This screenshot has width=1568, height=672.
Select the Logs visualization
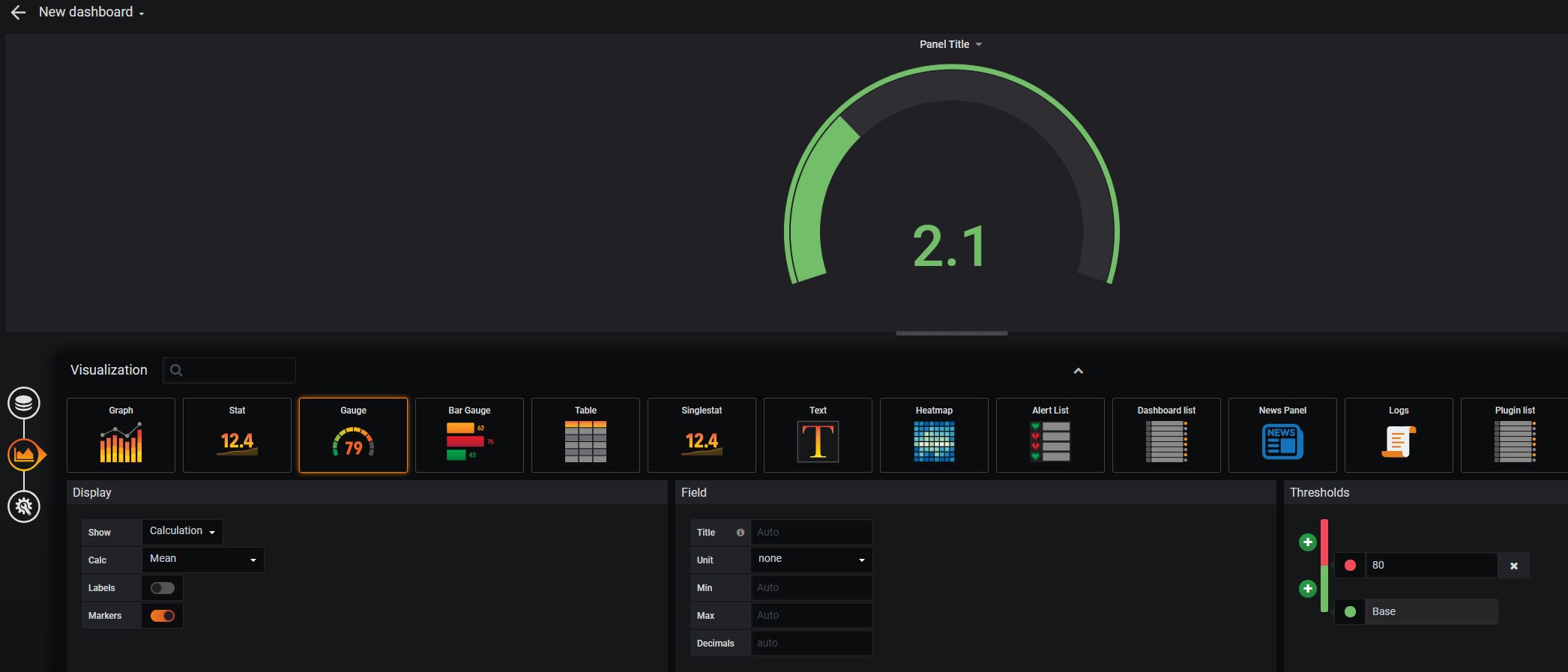[x=1399, y=435]
